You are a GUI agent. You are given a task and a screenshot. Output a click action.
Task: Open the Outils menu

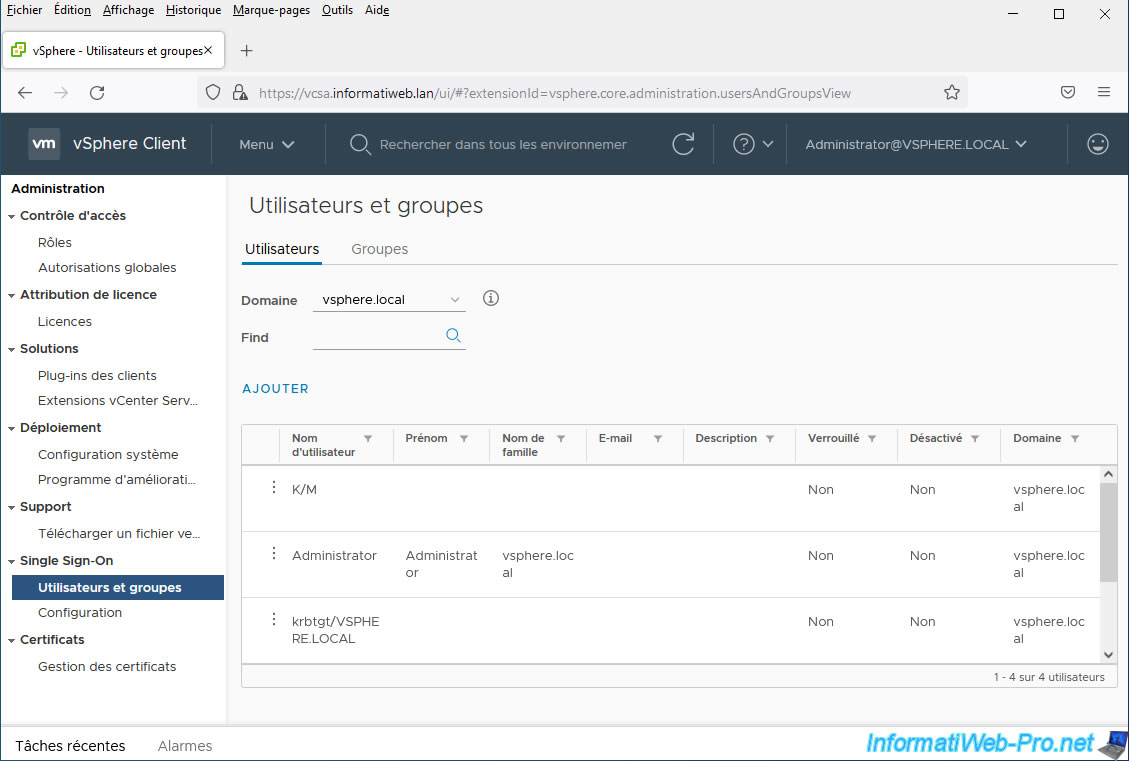(x=337, y=10)
